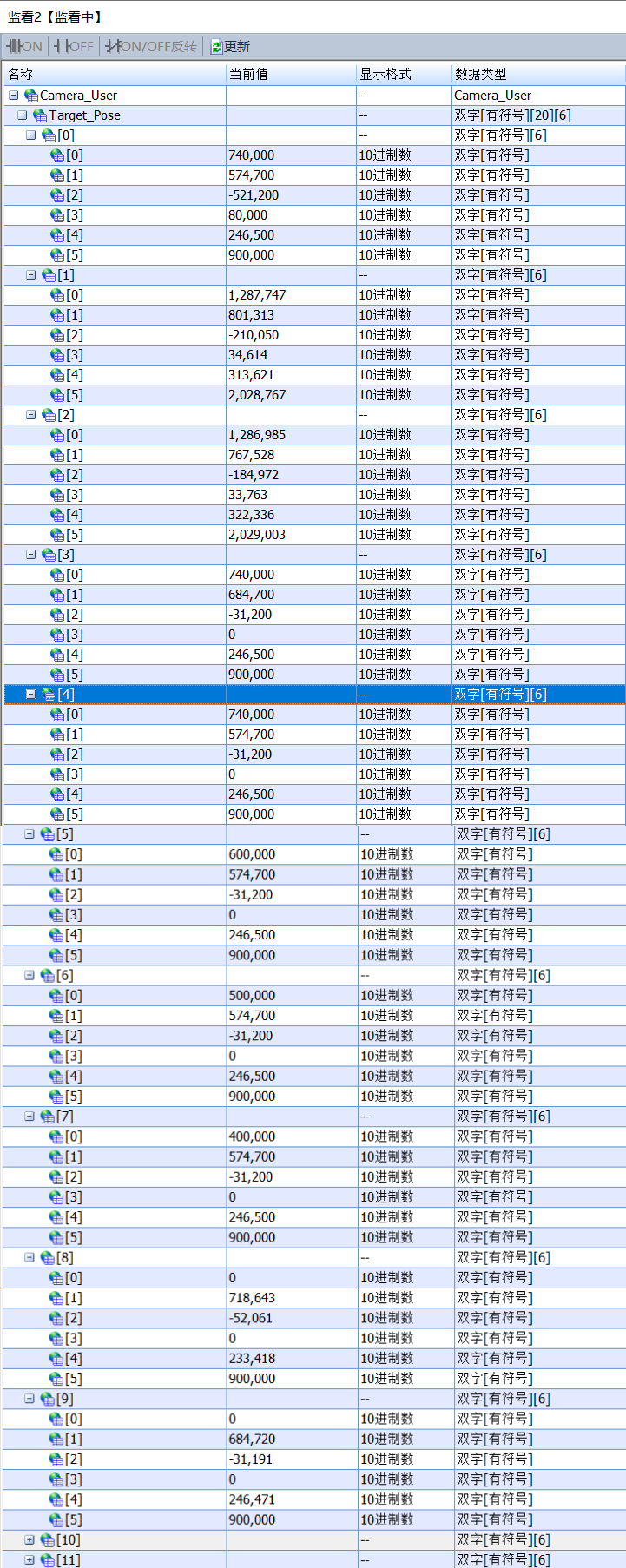
Task: Click the 双字[有符号] type cell in 400,000 row
Action: click(x=540, y=1136)
